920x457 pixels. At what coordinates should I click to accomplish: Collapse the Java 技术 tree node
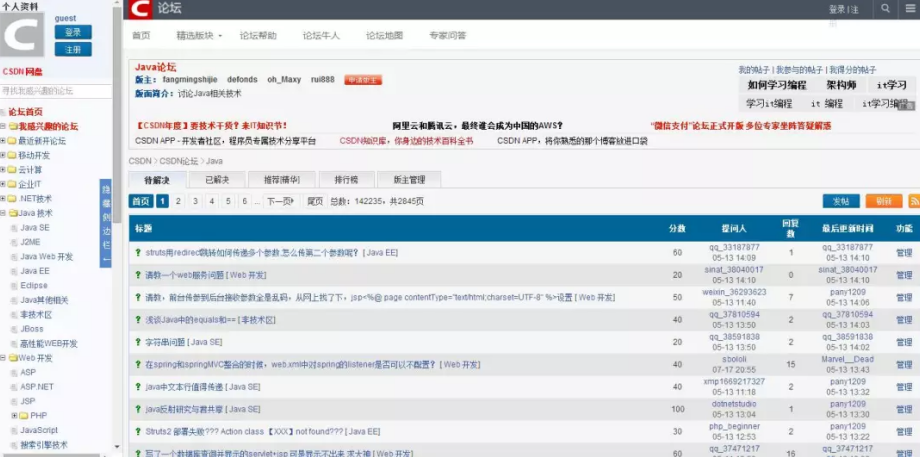coord(3,214)
